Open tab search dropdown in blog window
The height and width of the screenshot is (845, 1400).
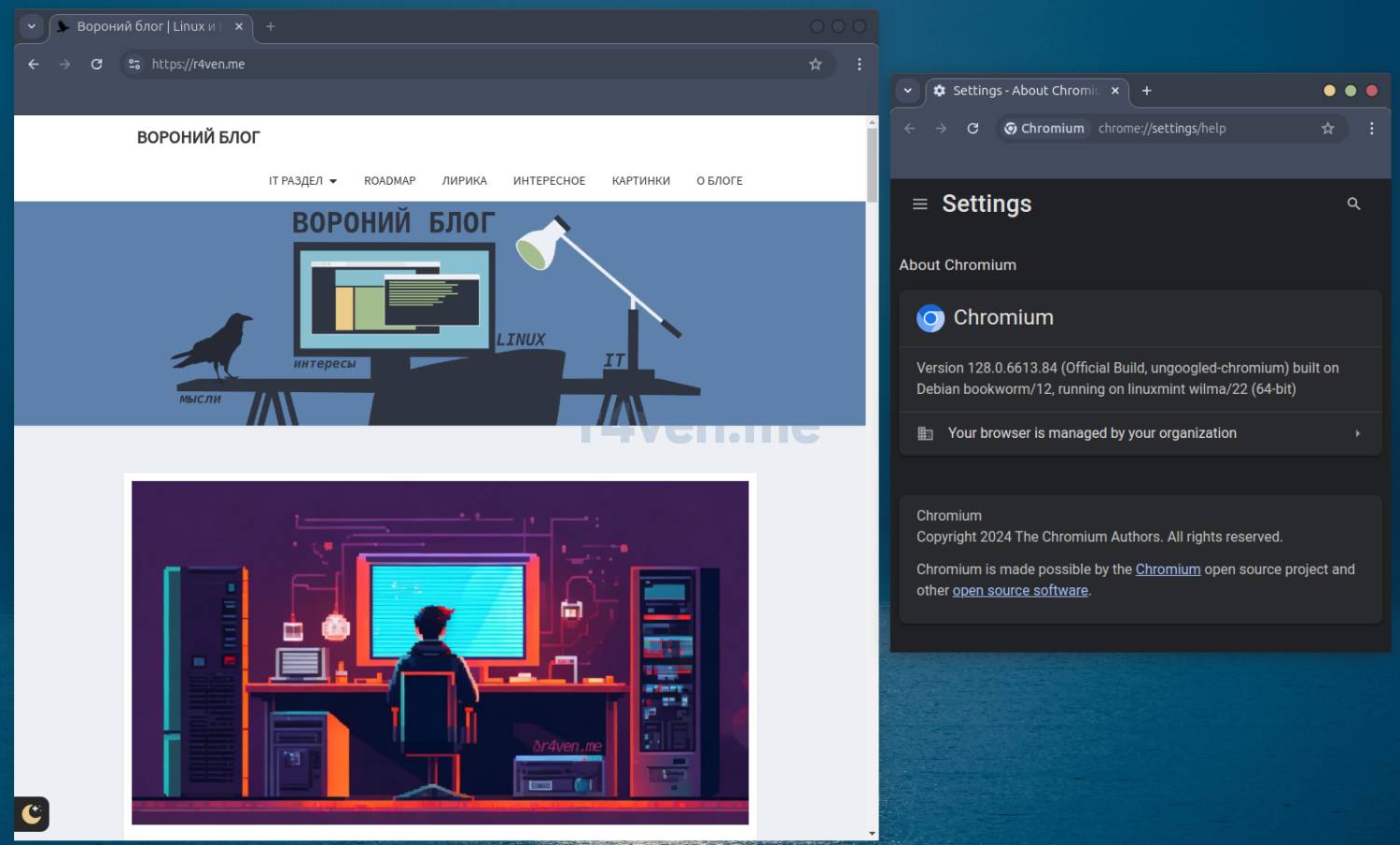[32, 27]
